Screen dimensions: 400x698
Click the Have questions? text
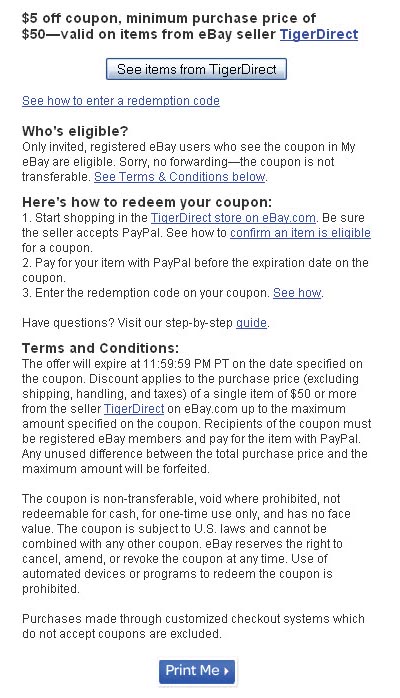[x=68, y=323]
